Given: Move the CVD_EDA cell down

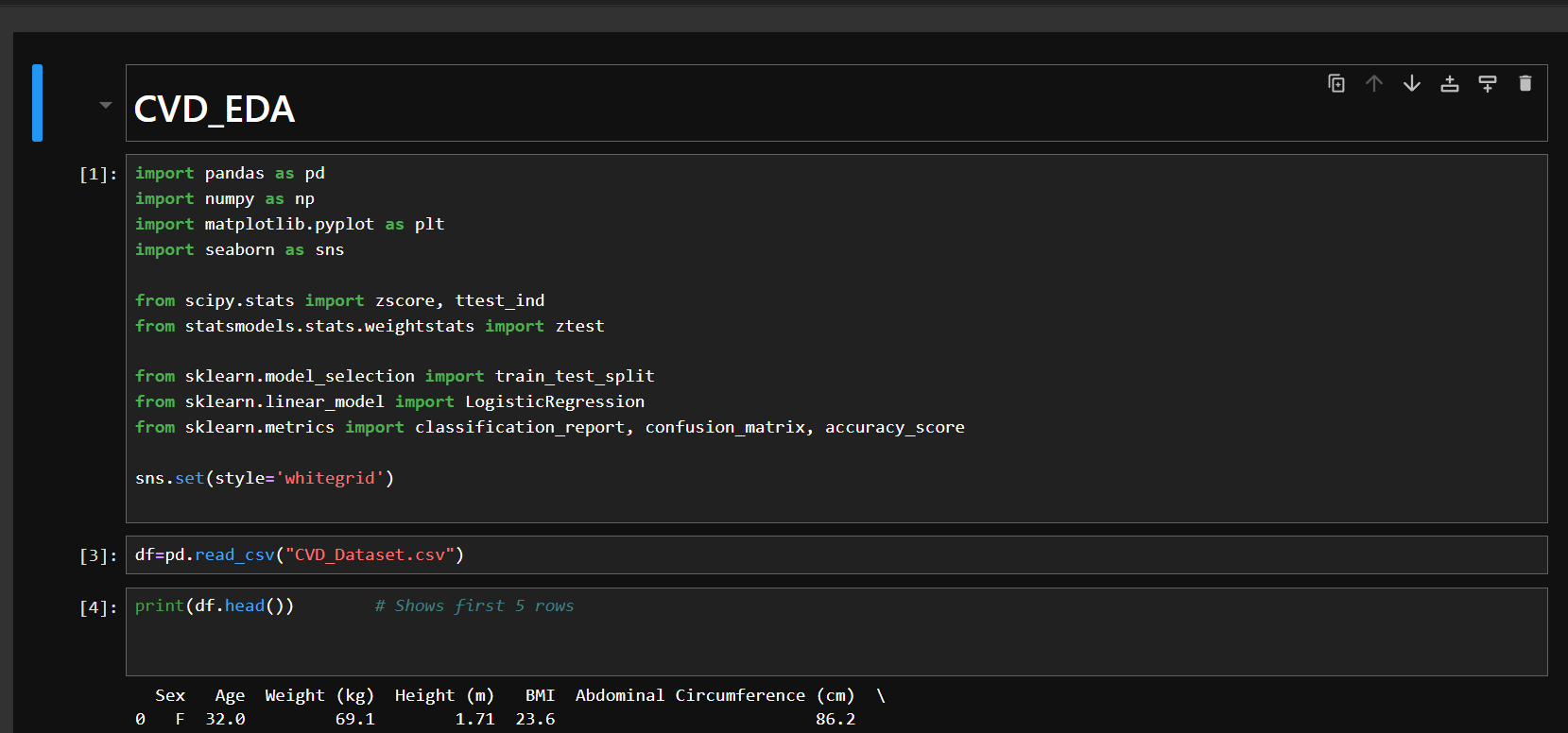Looking at the screenshot, I should [1411, 84].
